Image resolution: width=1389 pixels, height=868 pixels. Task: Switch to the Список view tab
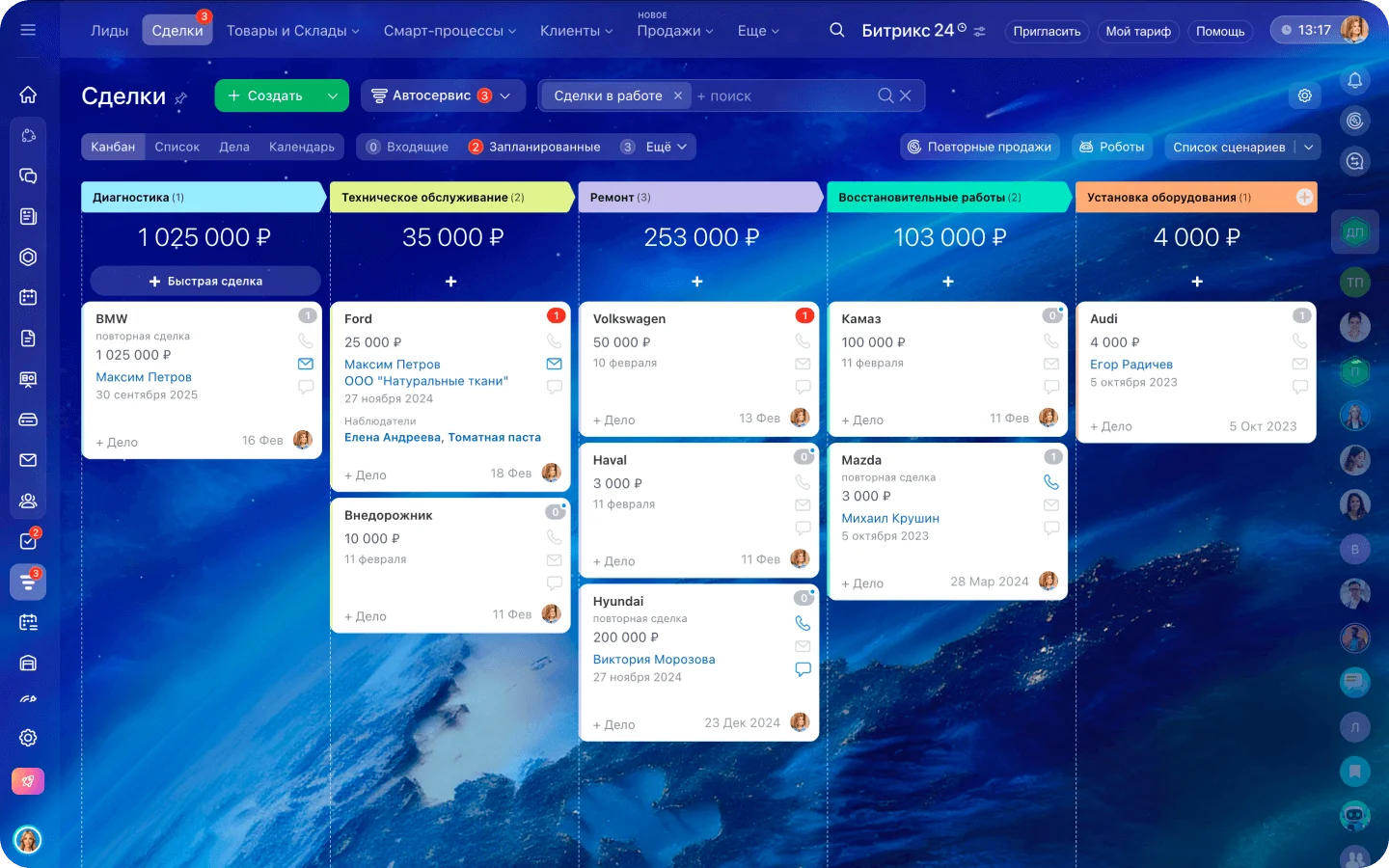click(177, 147)
